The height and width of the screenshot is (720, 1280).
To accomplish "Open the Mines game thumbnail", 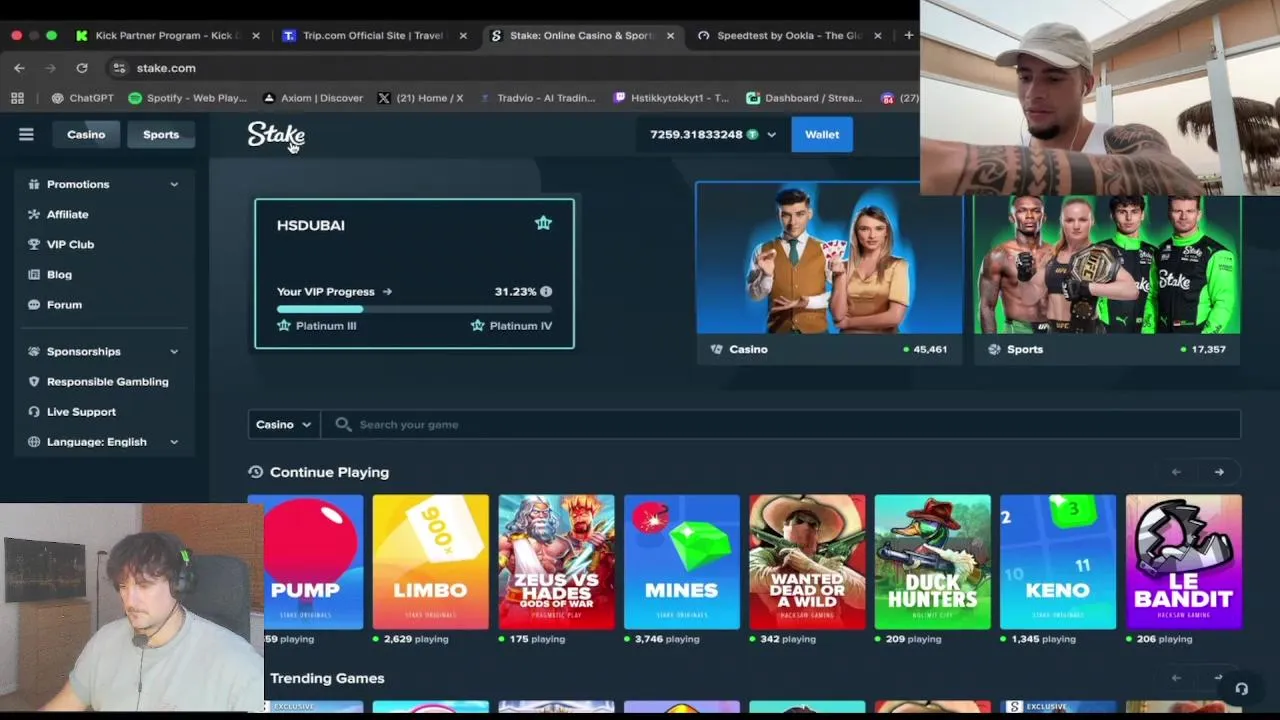I will click(x=681, y=562).
